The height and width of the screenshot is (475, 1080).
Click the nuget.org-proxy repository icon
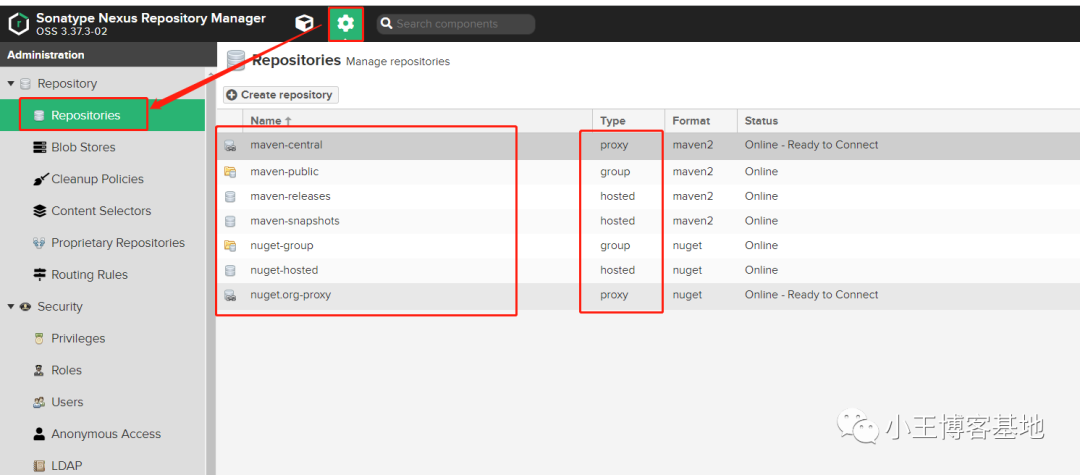(x=230, y=295)
